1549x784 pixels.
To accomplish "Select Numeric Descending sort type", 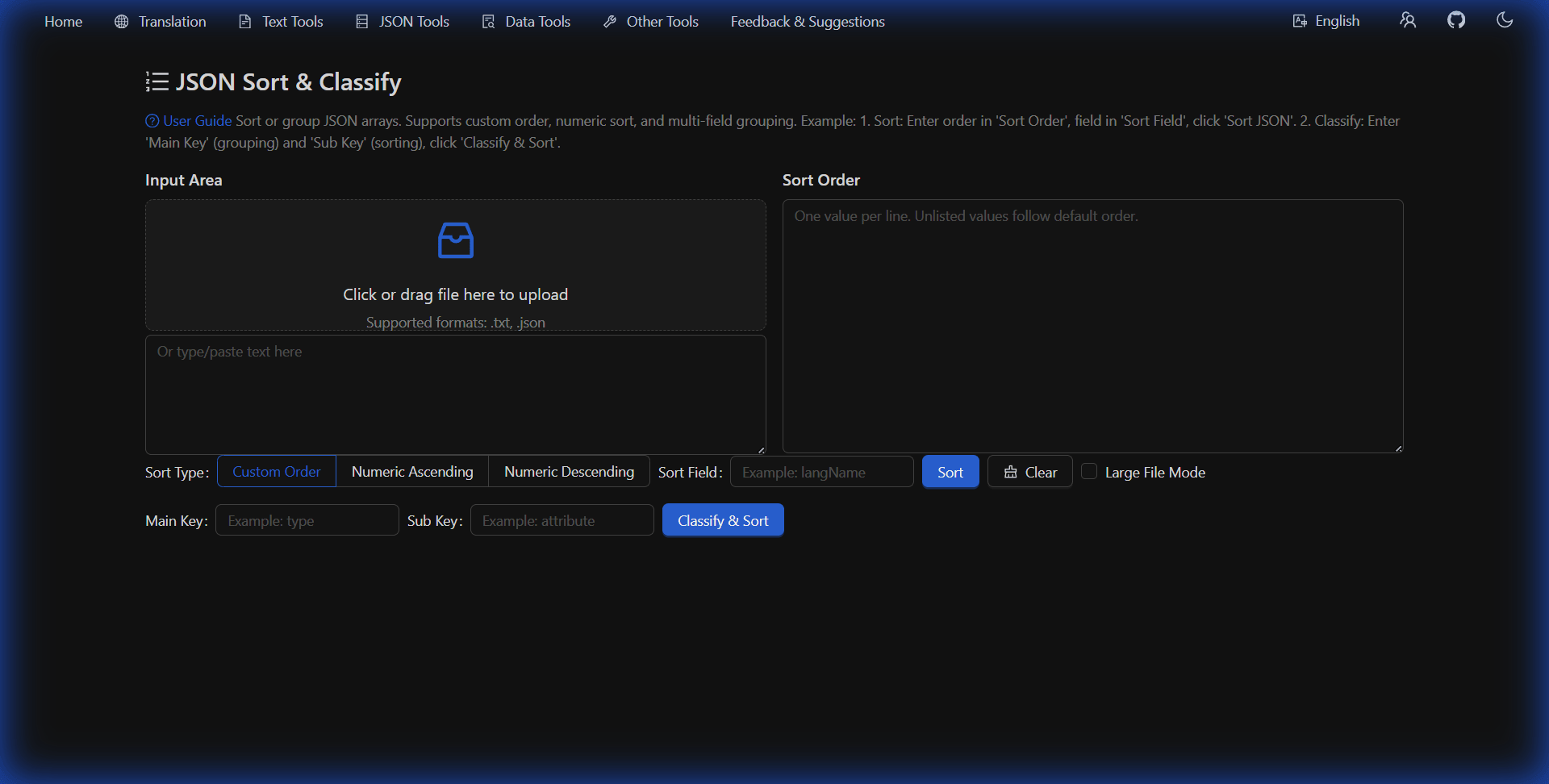I will tap(569, 471).
